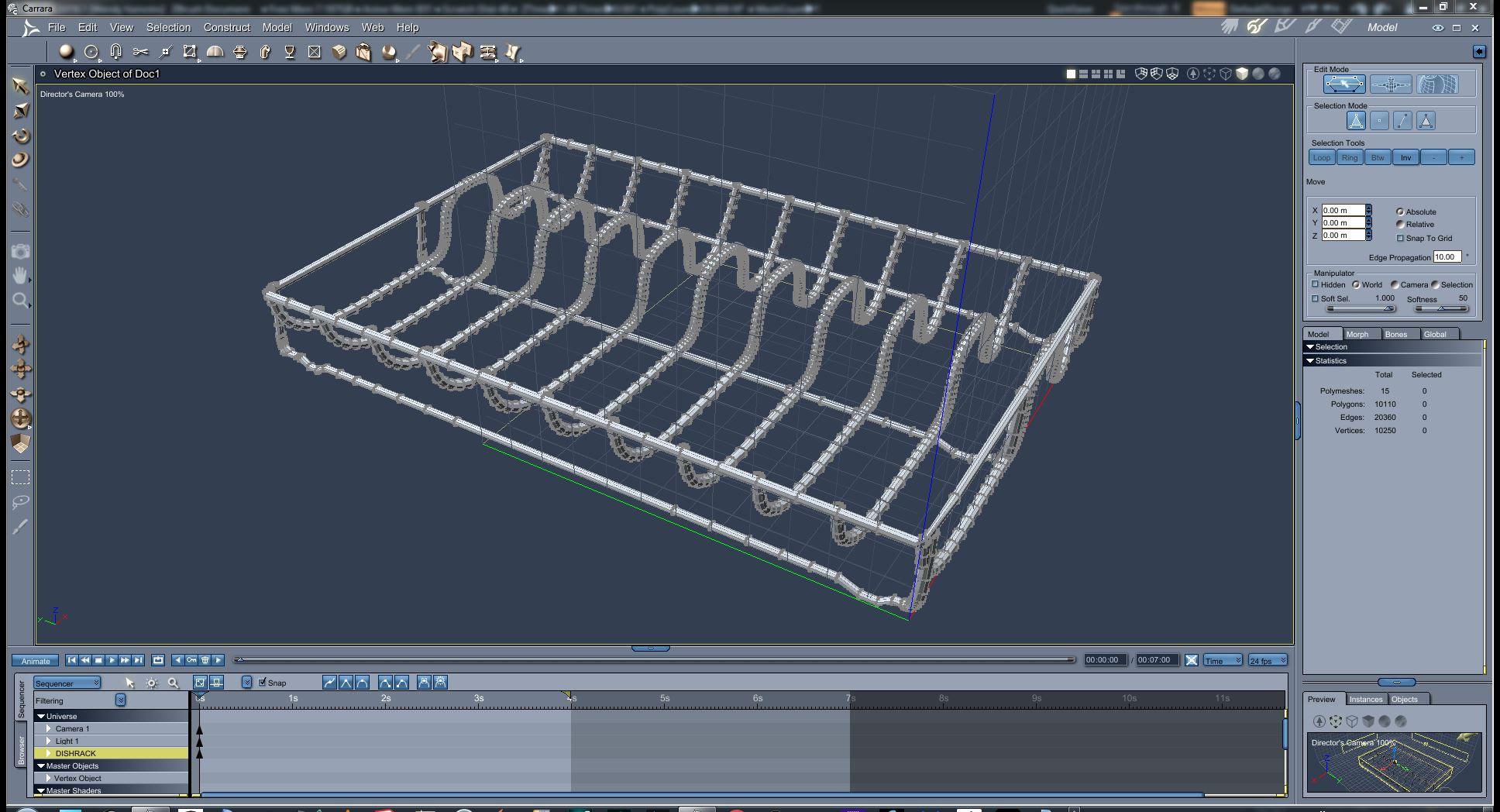
Task: Click the camera icon in left sidebar
Action: point(20,251)
